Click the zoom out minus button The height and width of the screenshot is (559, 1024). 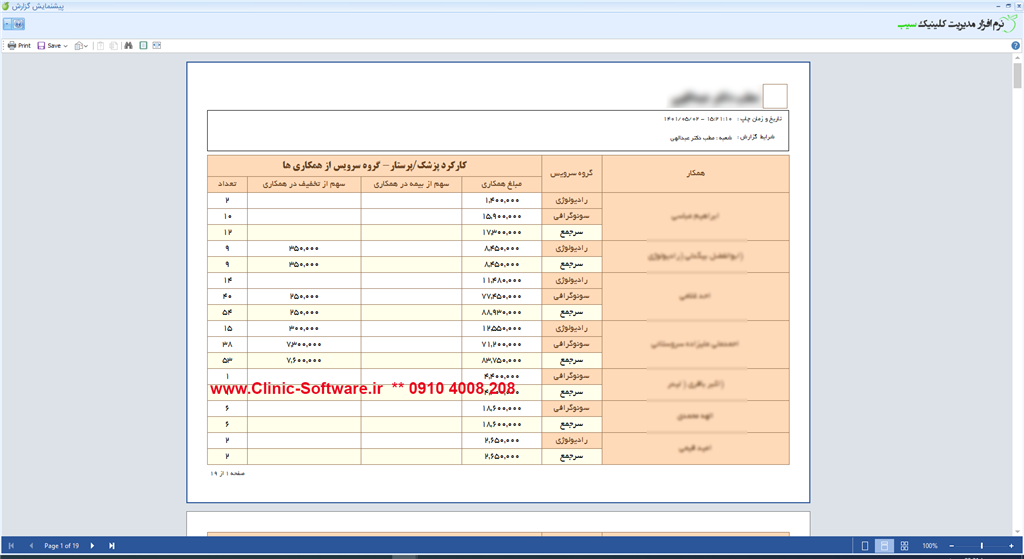pyautogui.click(x=952, y=545)
